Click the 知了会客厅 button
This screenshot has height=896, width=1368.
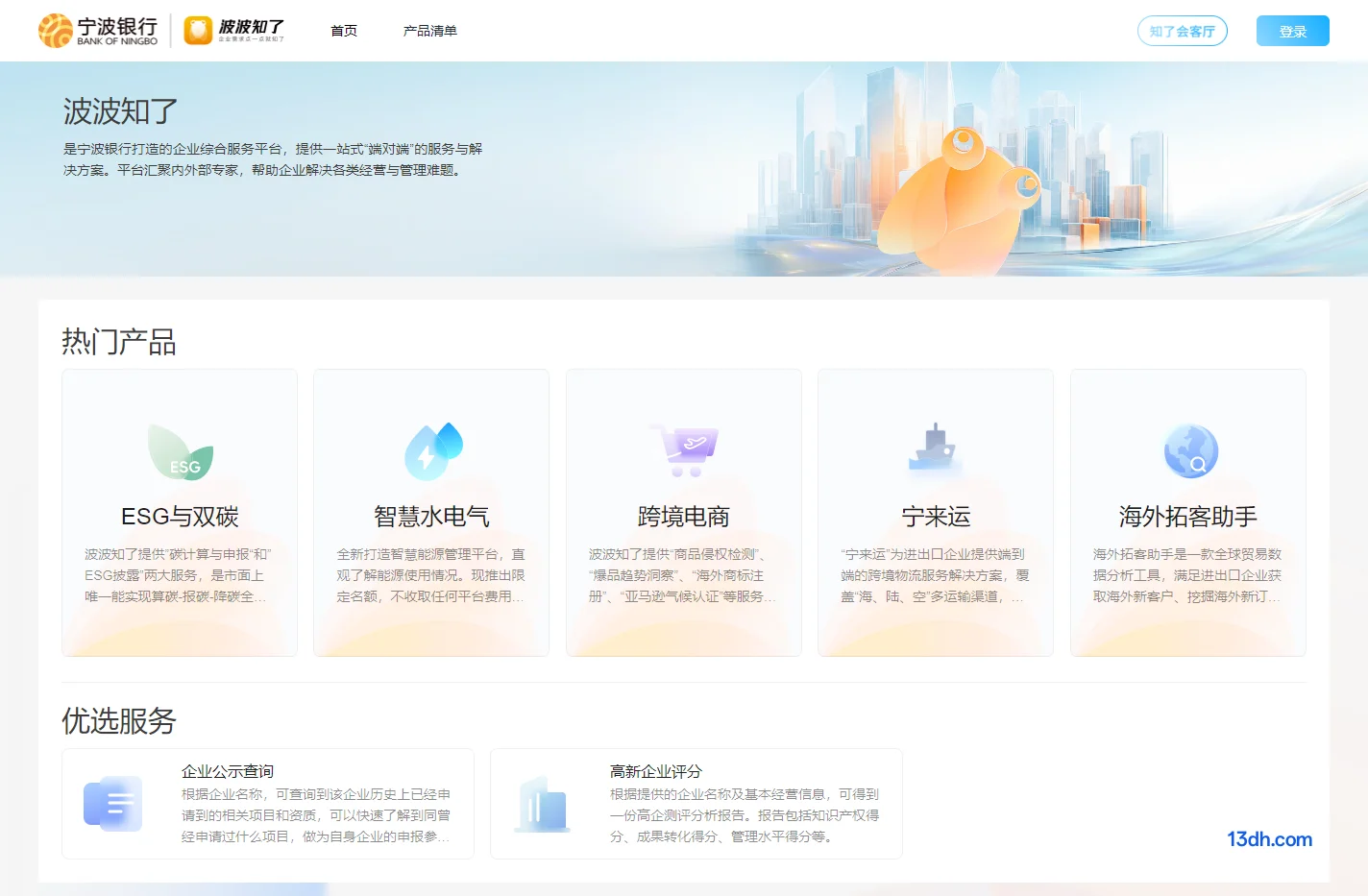click(x=1183, y=31)
